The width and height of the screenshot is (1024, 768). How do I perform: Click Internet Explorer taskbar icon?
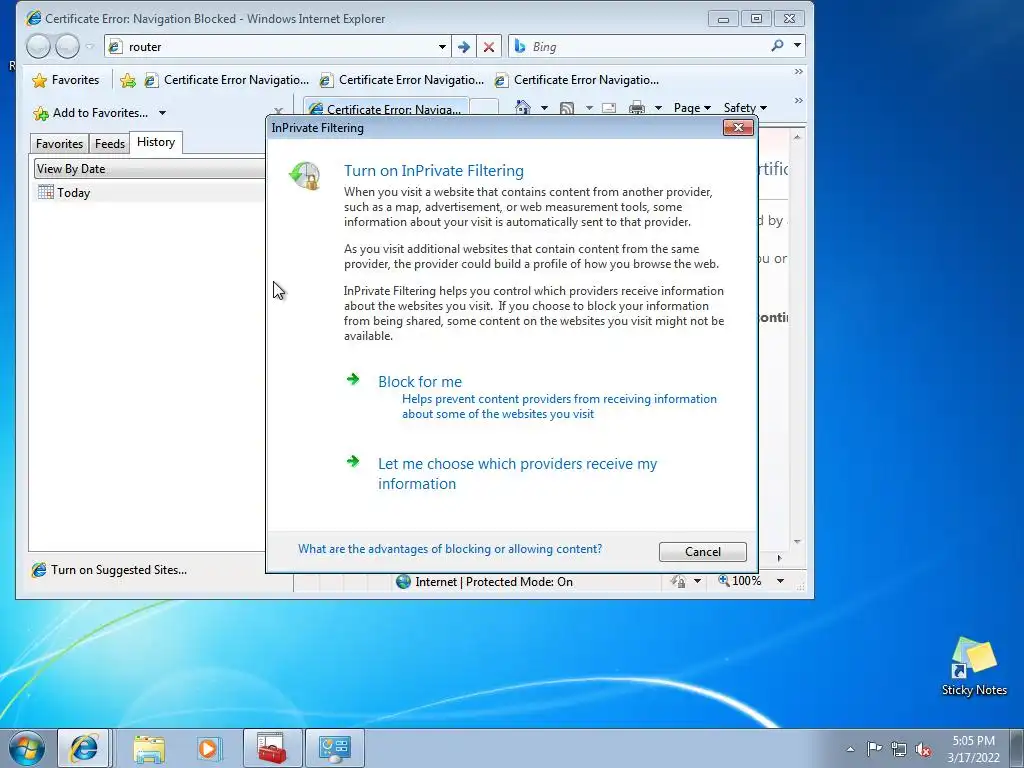(x=84, y=748)
